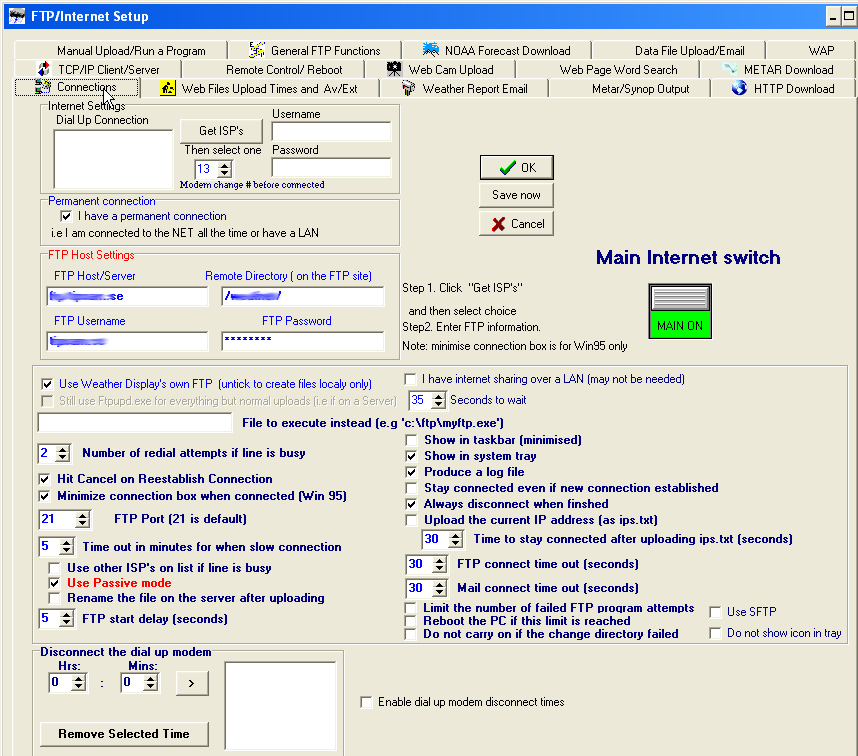Adjust the disconnect Mins spinner

point(150,683)
